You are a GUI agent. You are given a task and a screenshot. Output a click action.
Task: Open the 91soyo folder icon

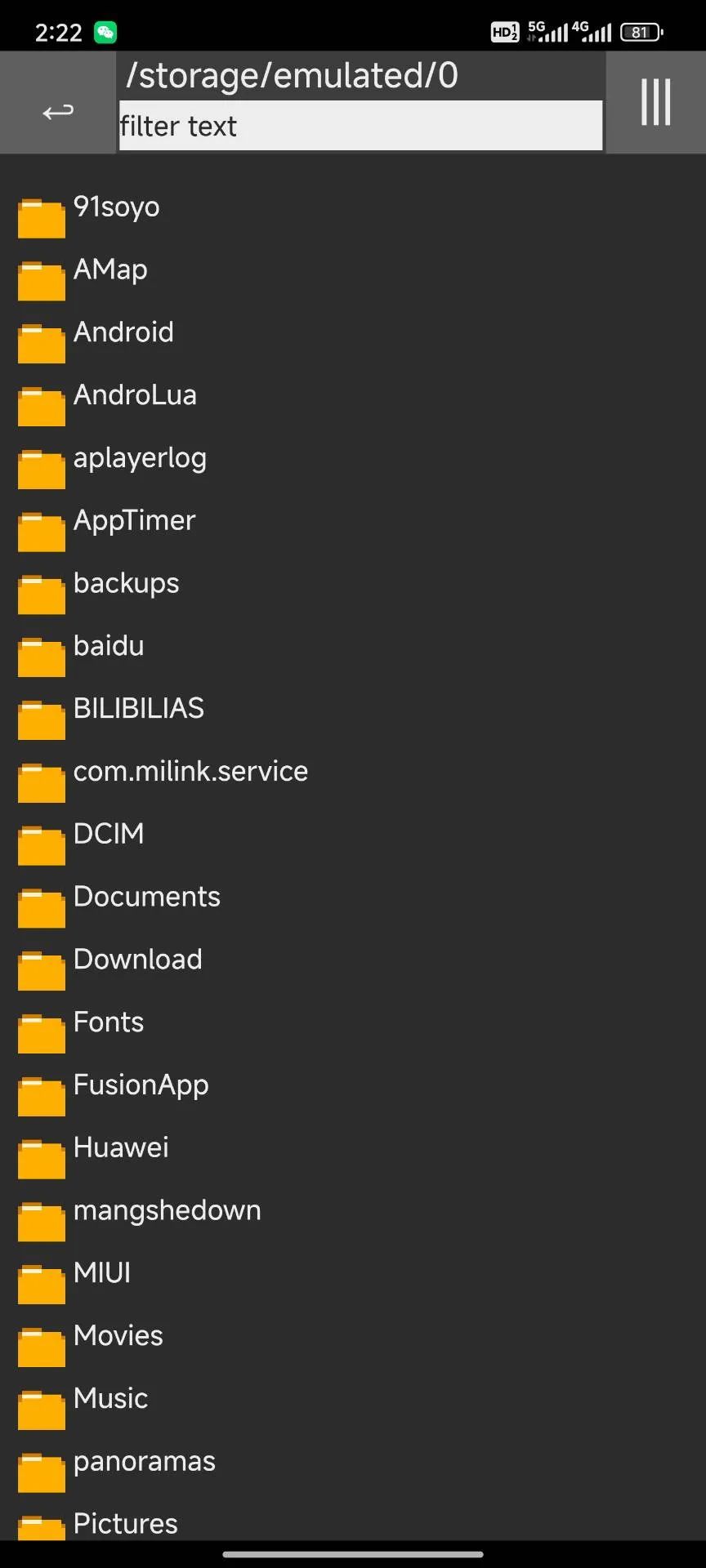(42, 218)
